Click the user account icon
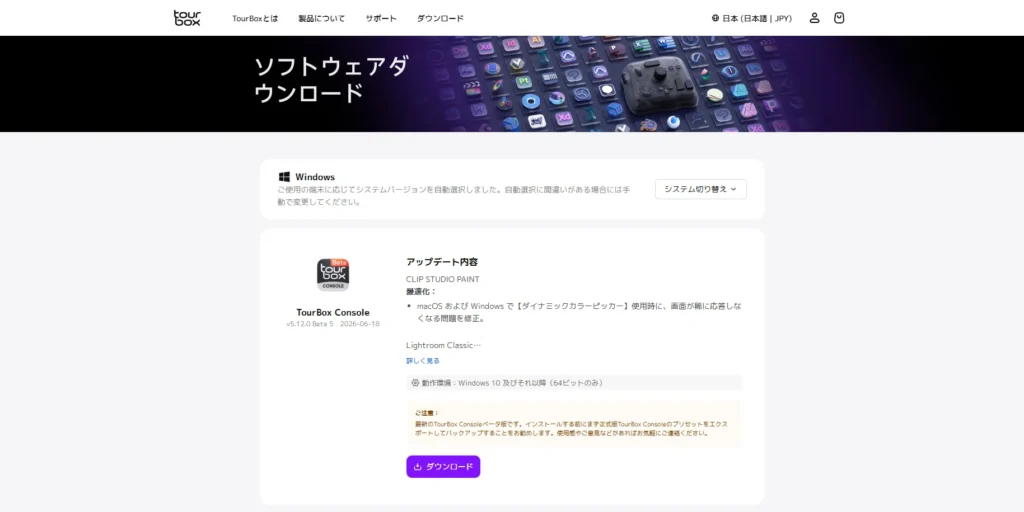Screen dimensions: 1024x512 (814, 18)
